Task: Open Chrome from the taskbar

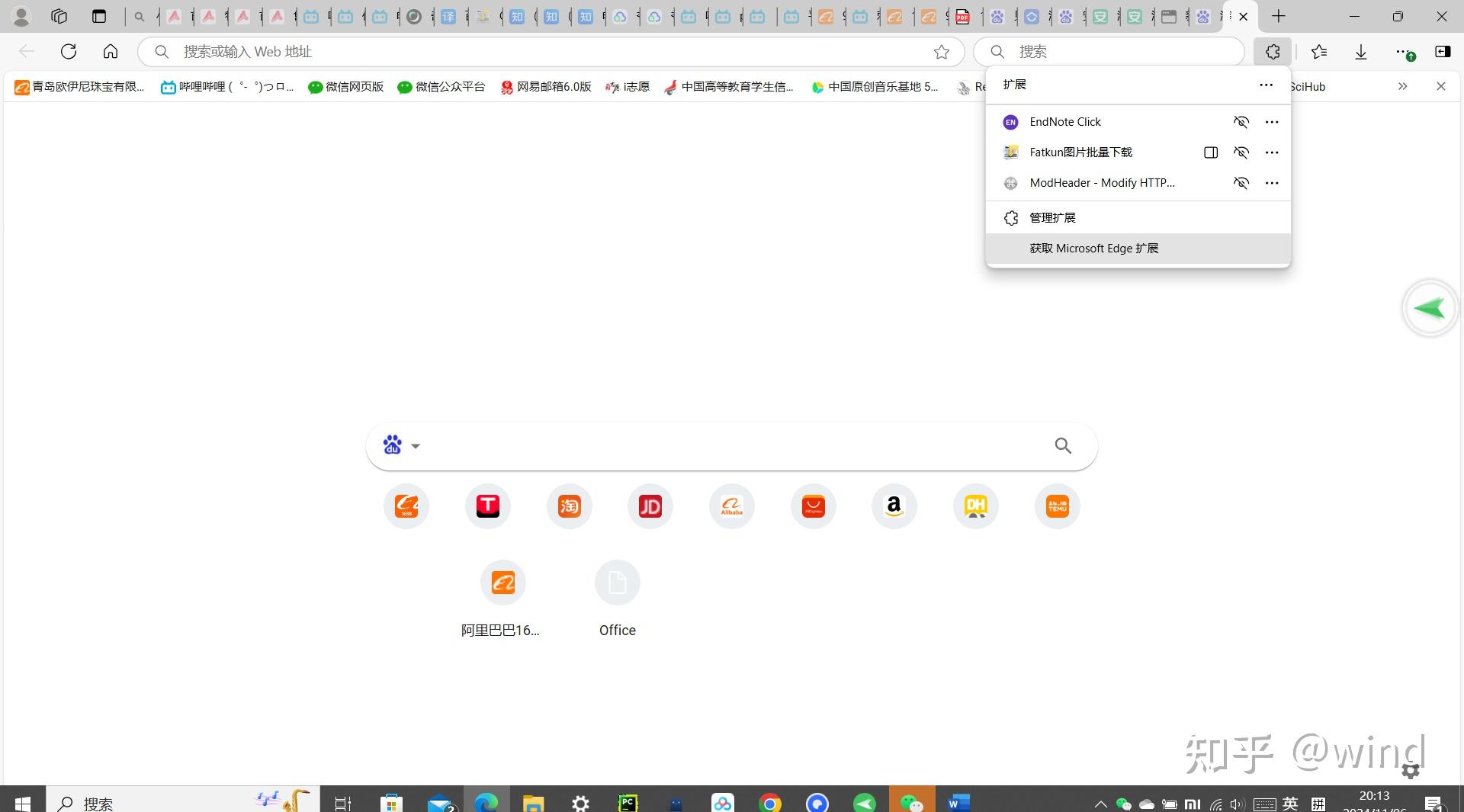Action: pos(770,803)
